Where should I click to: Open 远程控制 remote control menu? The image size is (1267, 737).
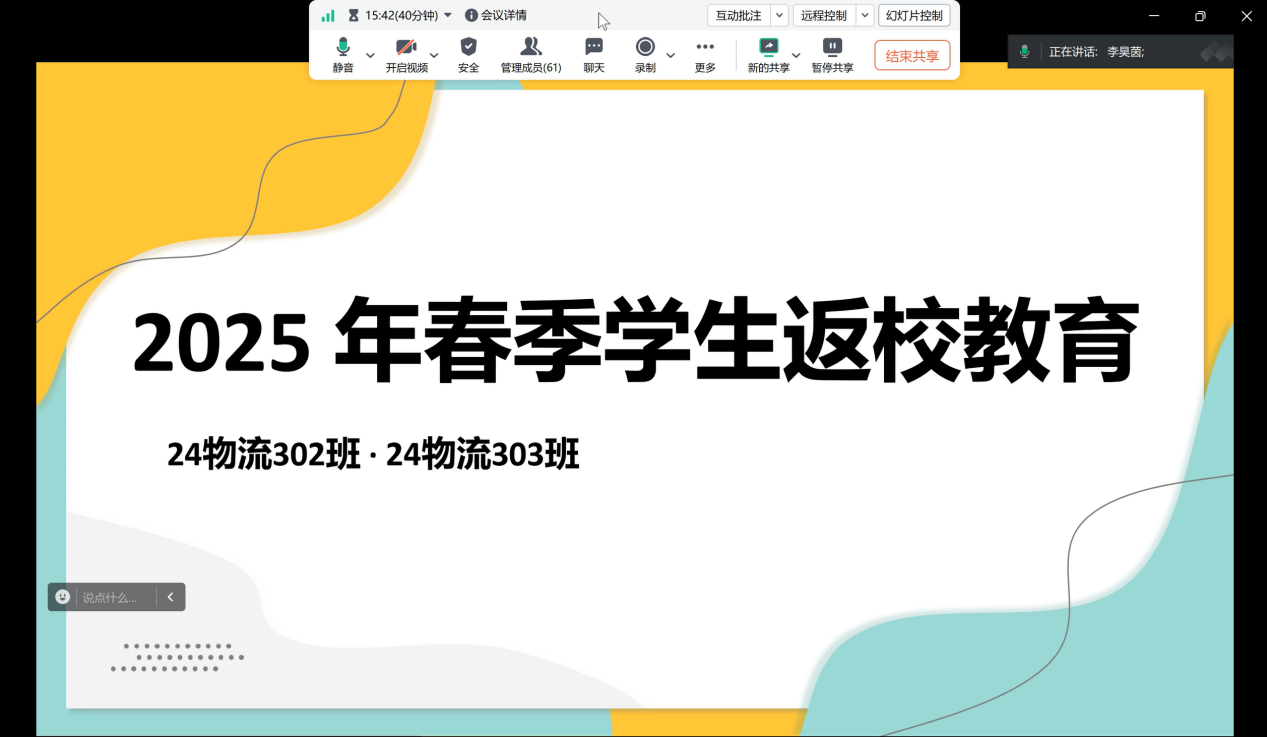point(823,16)
